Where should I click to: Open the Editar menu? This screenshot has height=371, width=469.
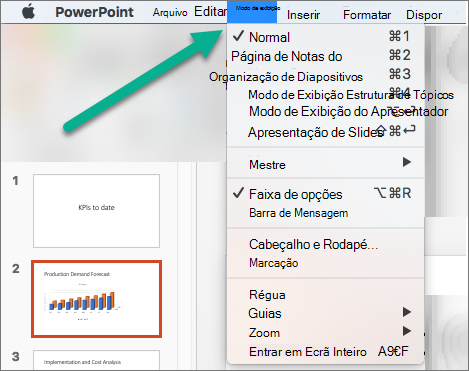click(210, 12)
